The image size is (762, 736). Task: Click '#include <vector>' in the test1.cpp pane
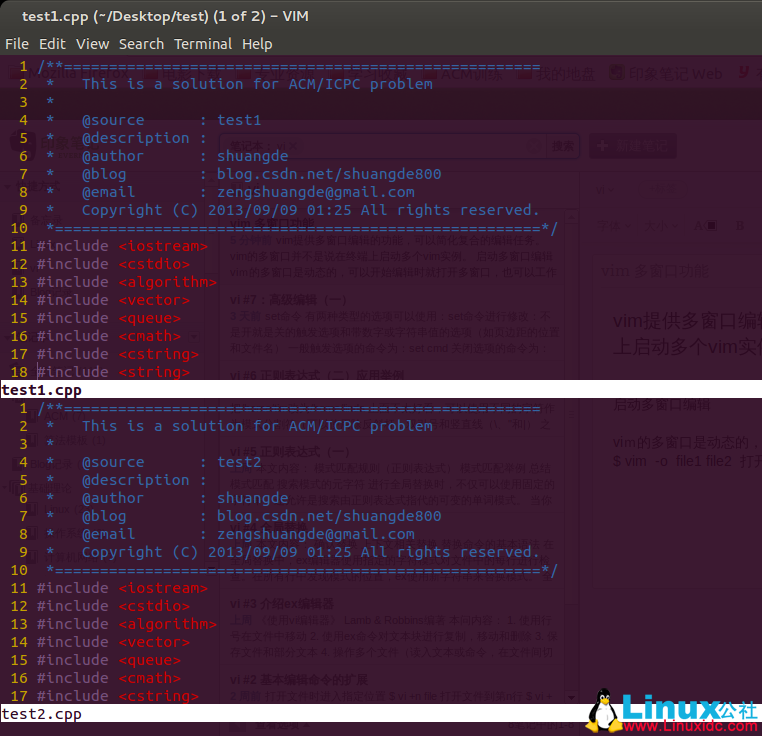coord(113,300)
